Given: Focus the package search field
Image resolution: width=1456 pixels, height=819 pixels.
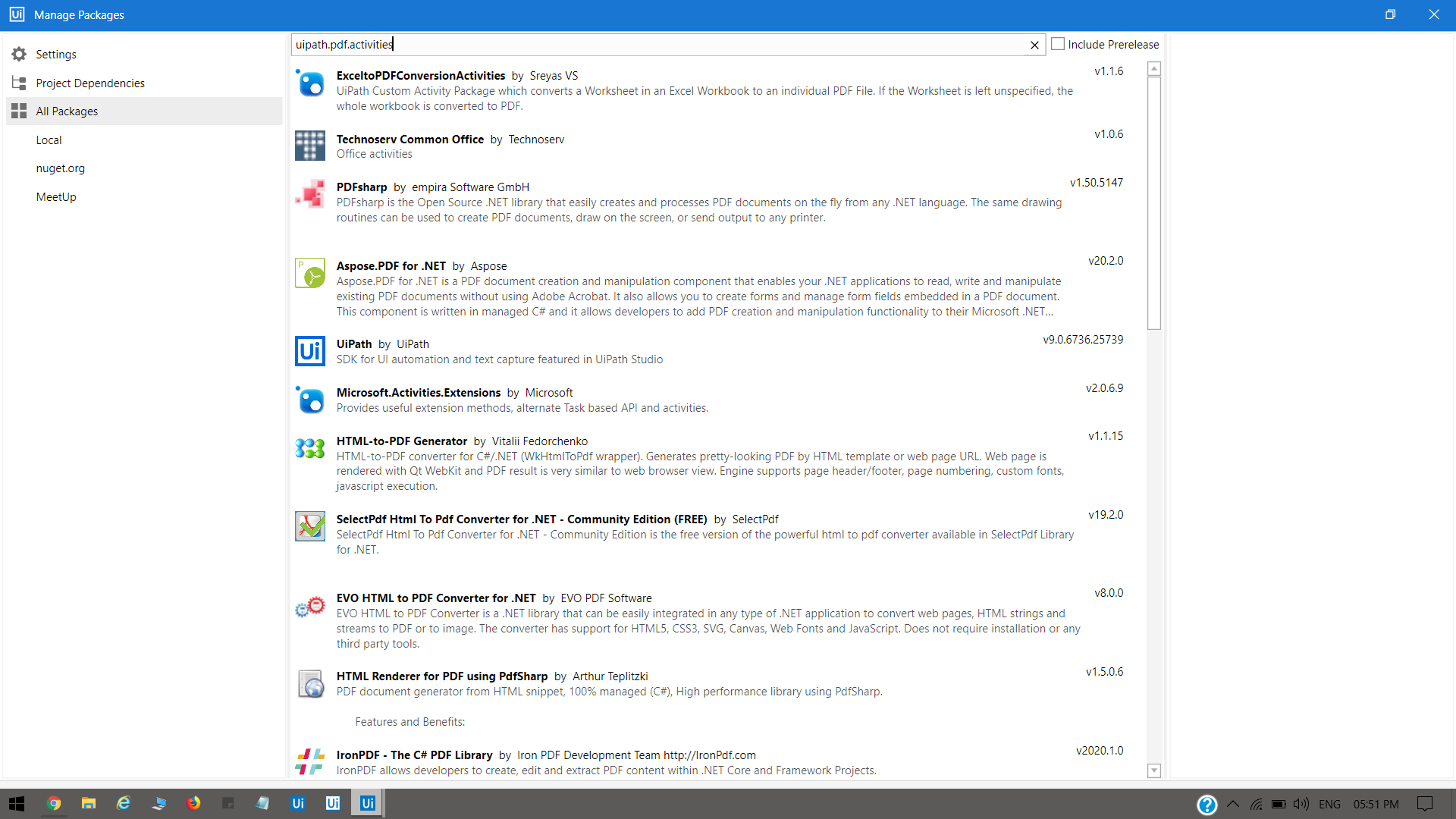Looking at the screenshot, I should point(658,45).
